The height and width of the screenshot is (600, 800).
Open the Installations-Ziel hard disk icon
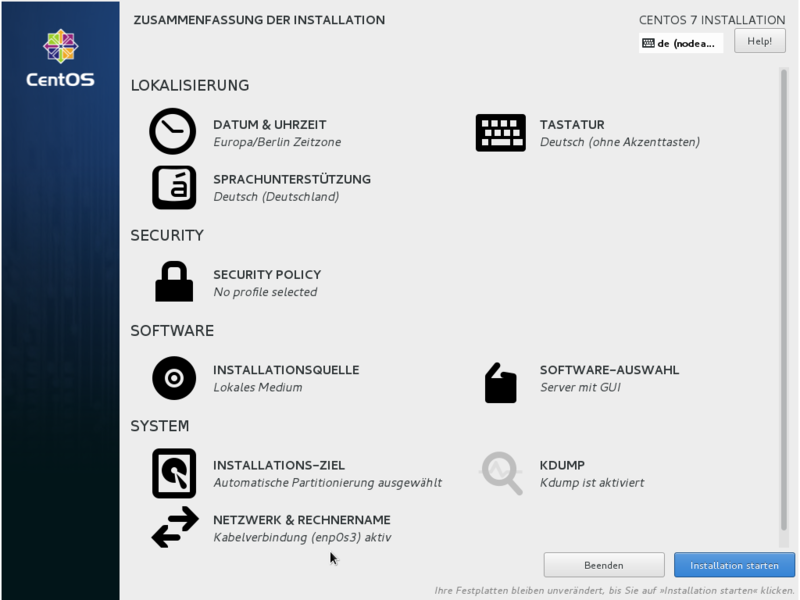pyautogui.click(x=174, y=473)
